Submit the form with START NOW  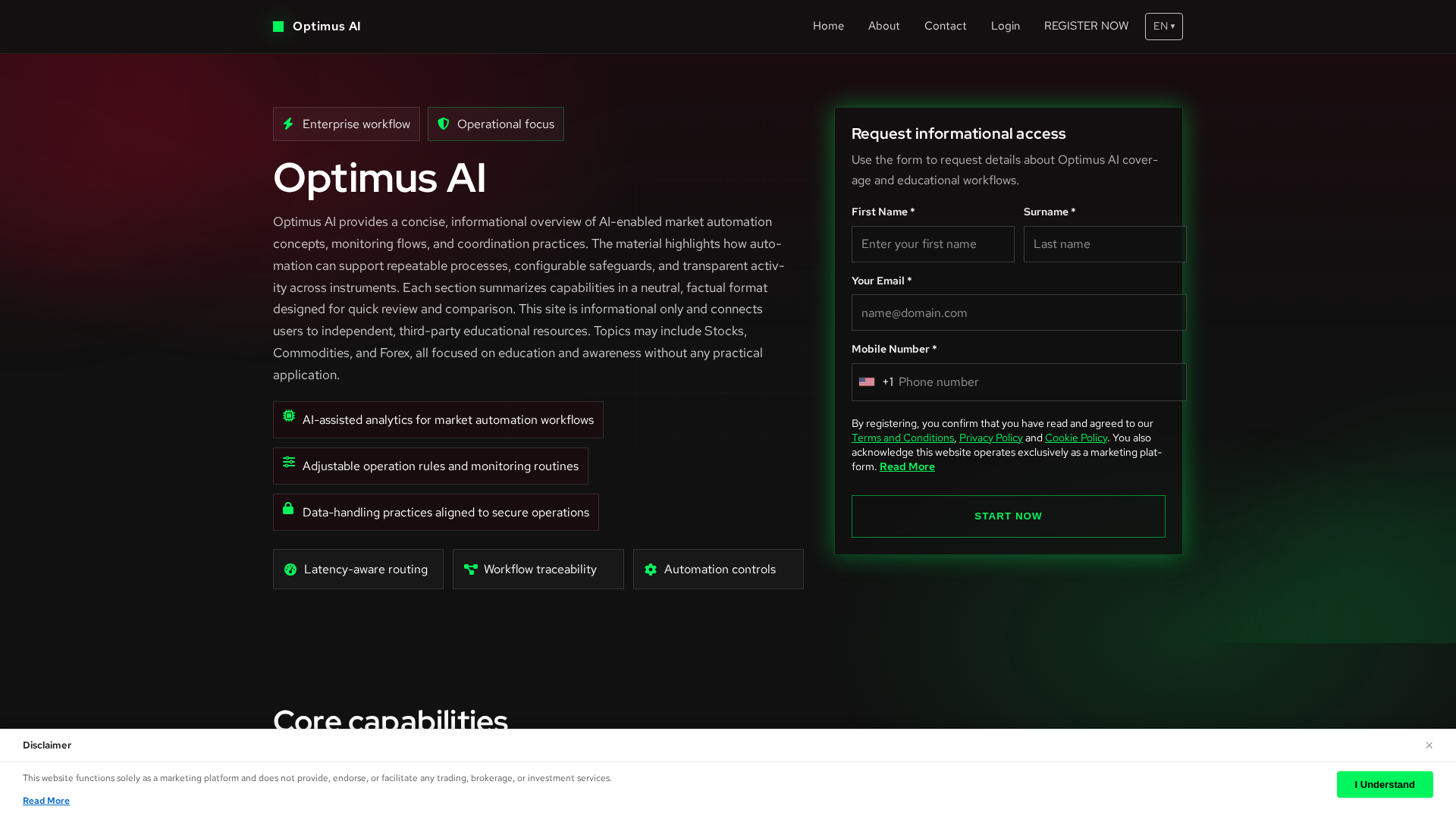(x=1009, y=516)
